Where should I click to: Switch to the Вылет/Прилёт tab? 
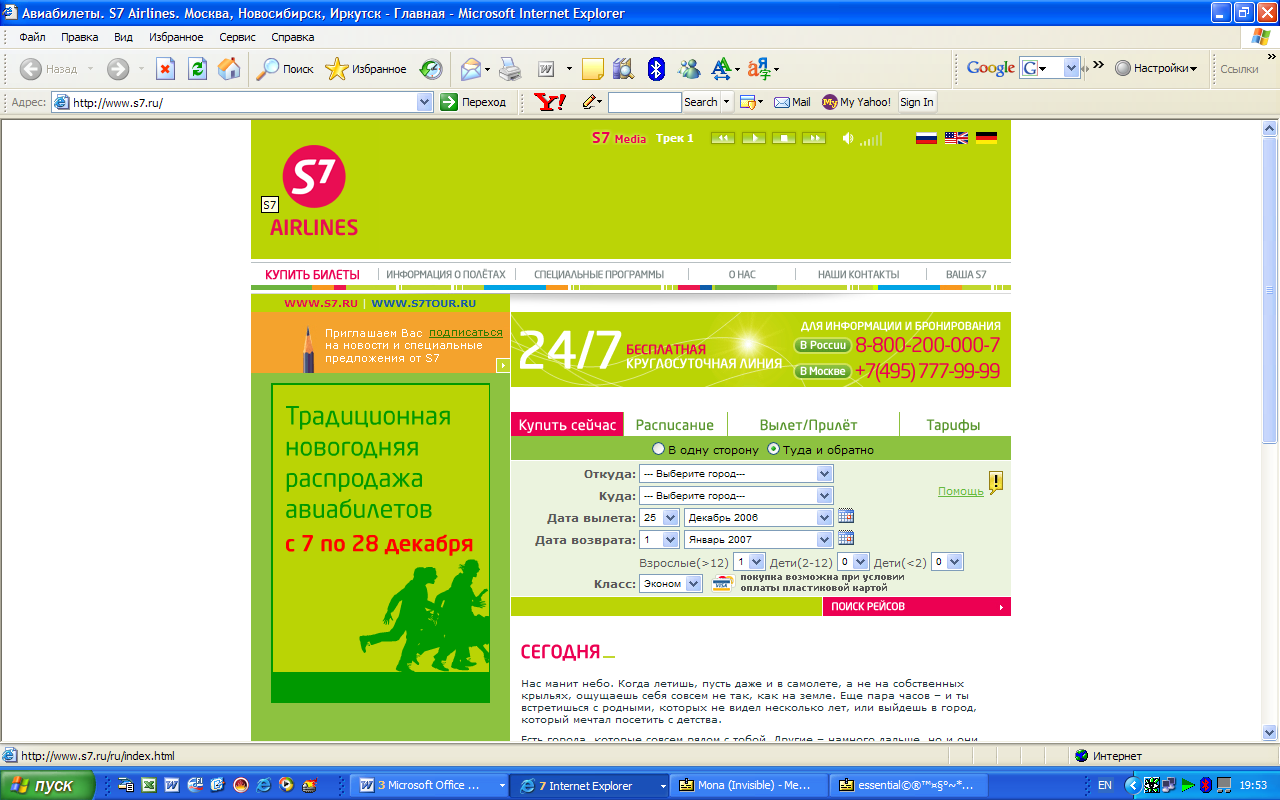click(808, 425)
